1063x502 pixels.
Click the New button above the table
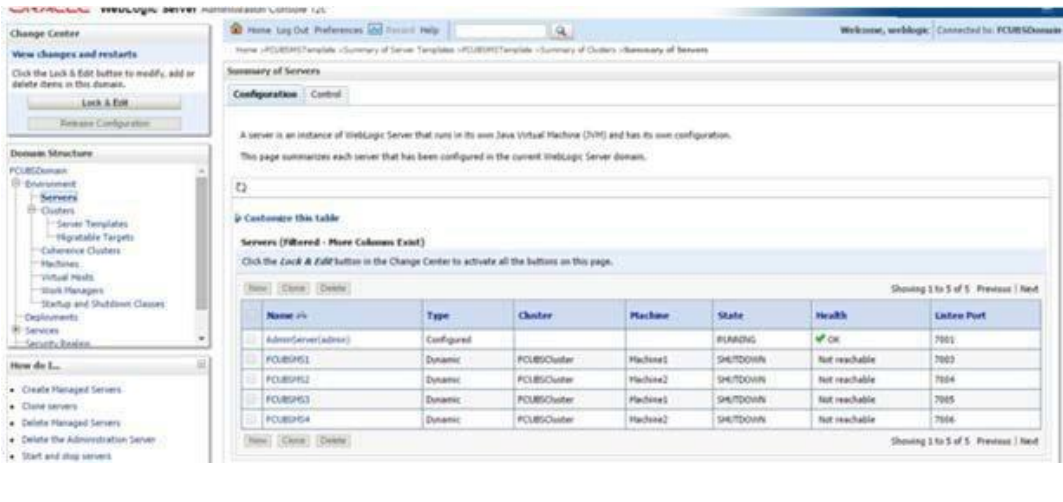pyautogui.click(x=257, y=289)
